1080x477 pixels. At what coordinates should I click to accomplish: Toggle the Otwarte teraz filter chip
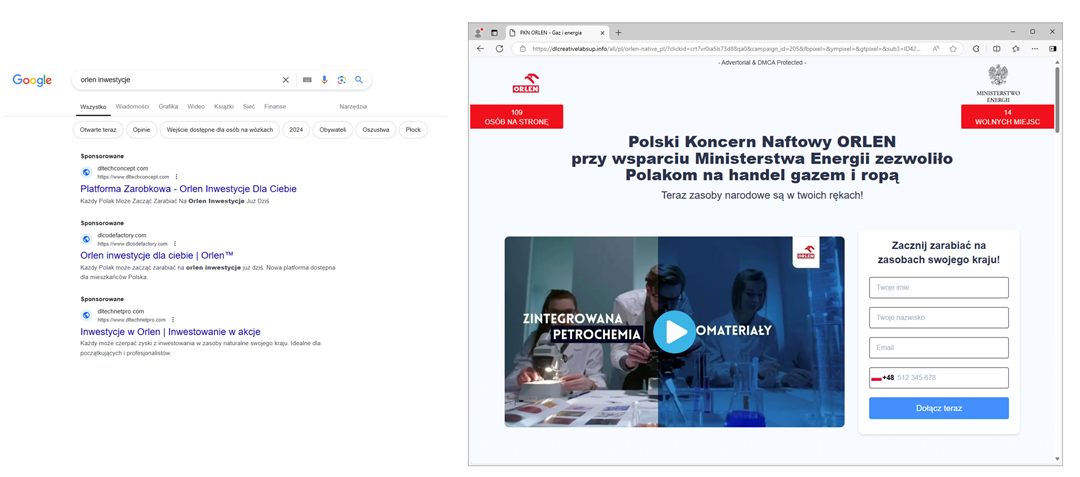coord(98,130)
